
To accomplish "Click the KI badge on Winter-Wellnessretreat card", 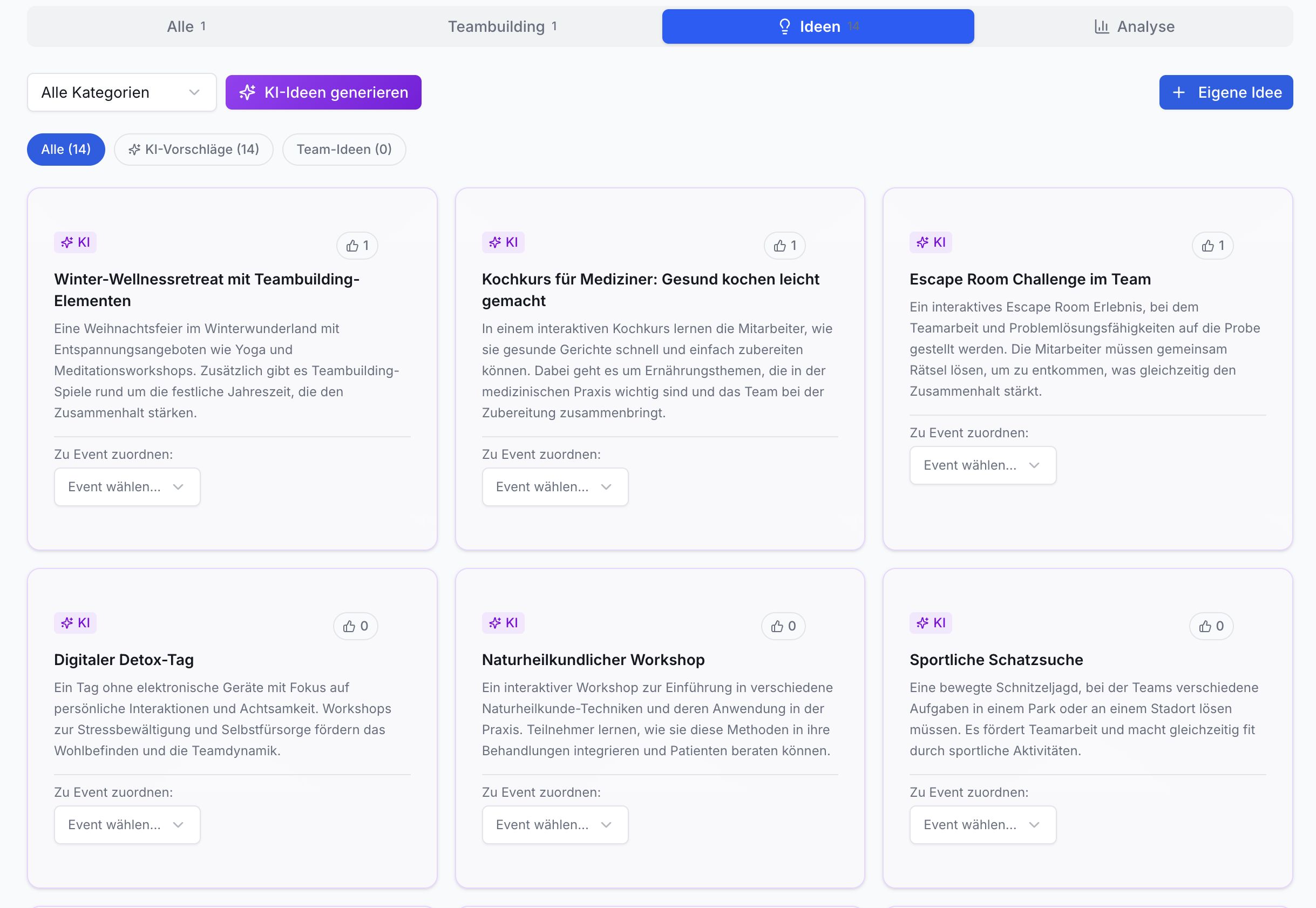I will pyautogui.click(x=75, y=242).
